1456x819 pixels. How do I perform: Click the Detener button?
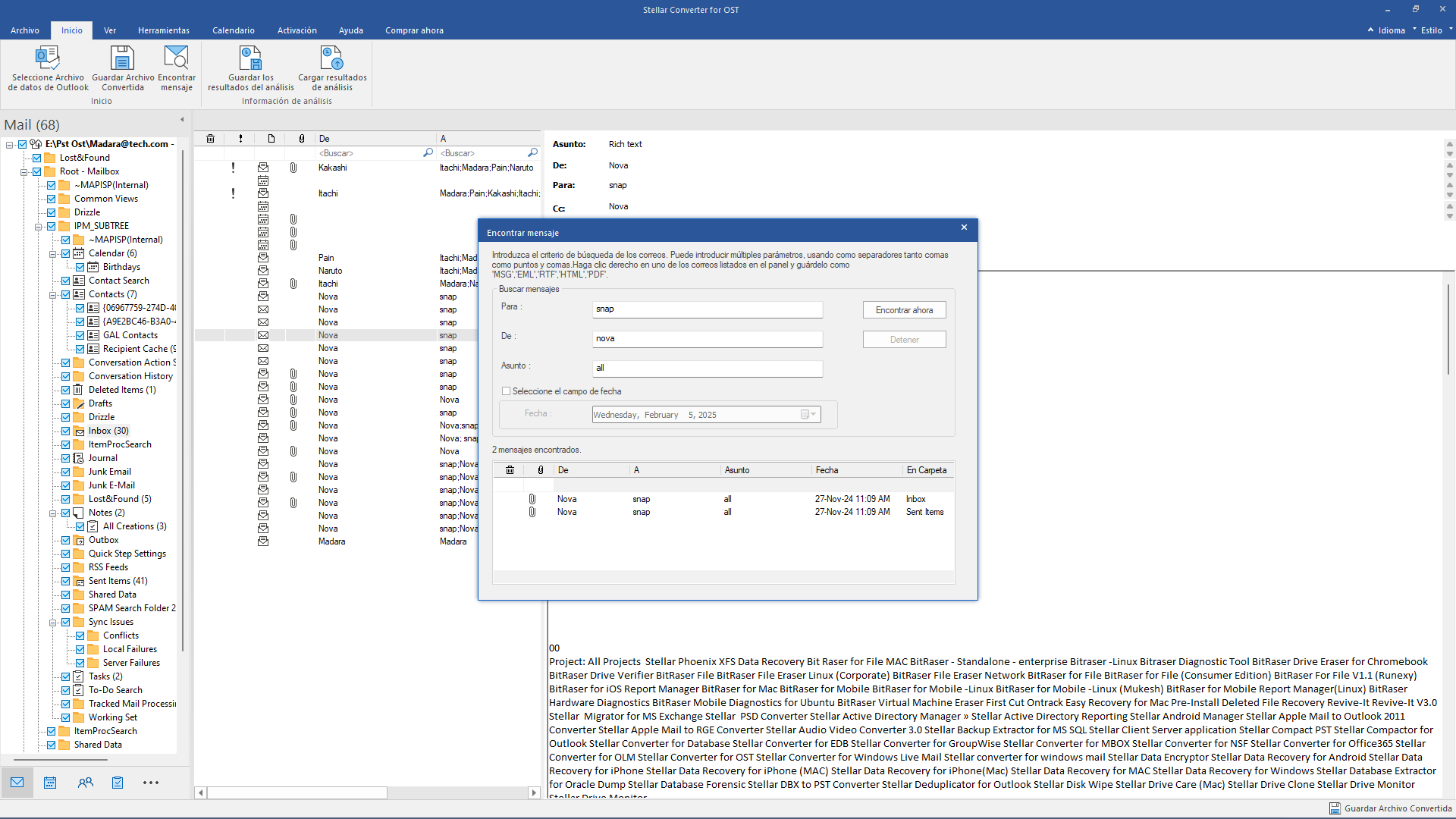[x=905, y=339]
